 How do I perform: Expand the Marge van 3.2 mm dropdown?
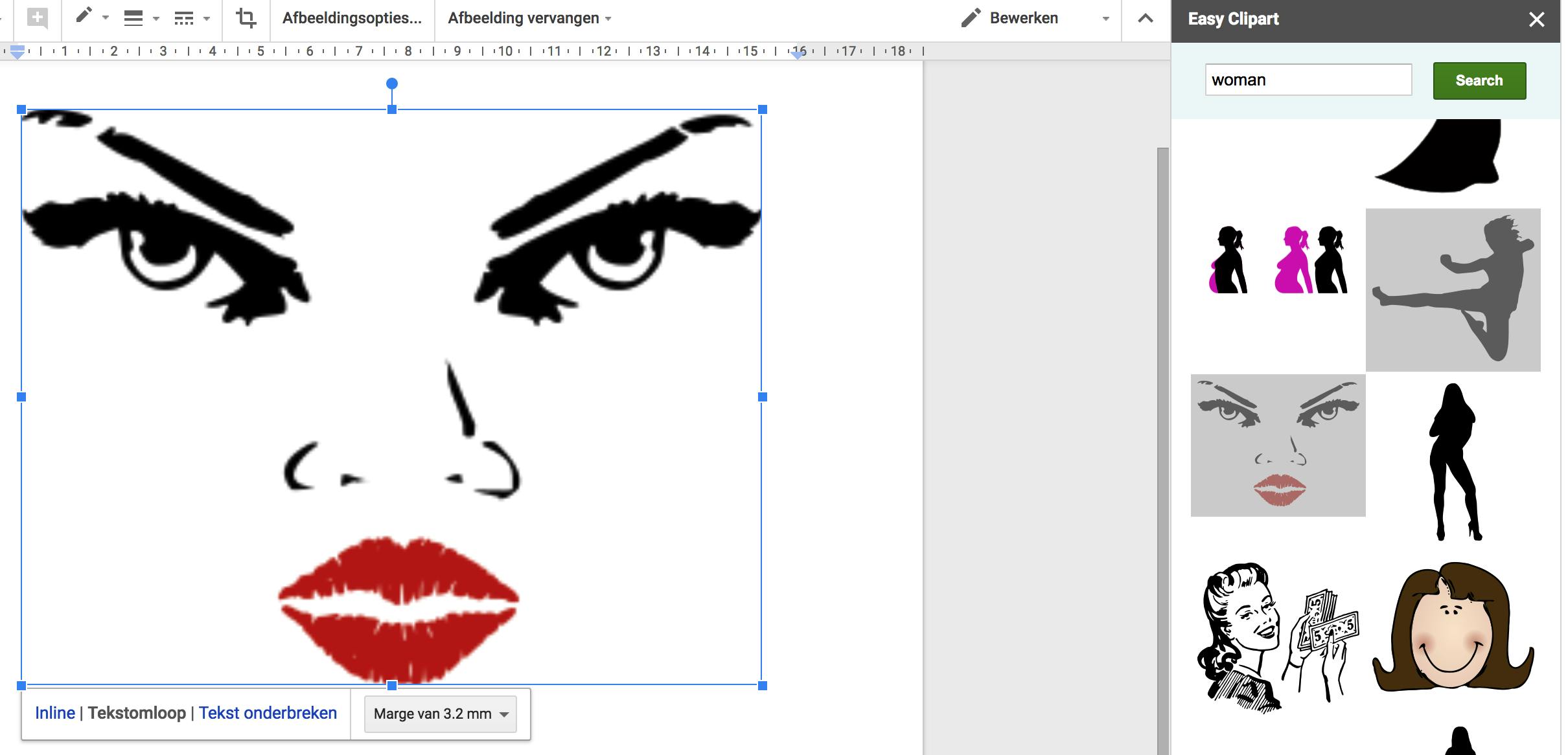click(441, 714)
